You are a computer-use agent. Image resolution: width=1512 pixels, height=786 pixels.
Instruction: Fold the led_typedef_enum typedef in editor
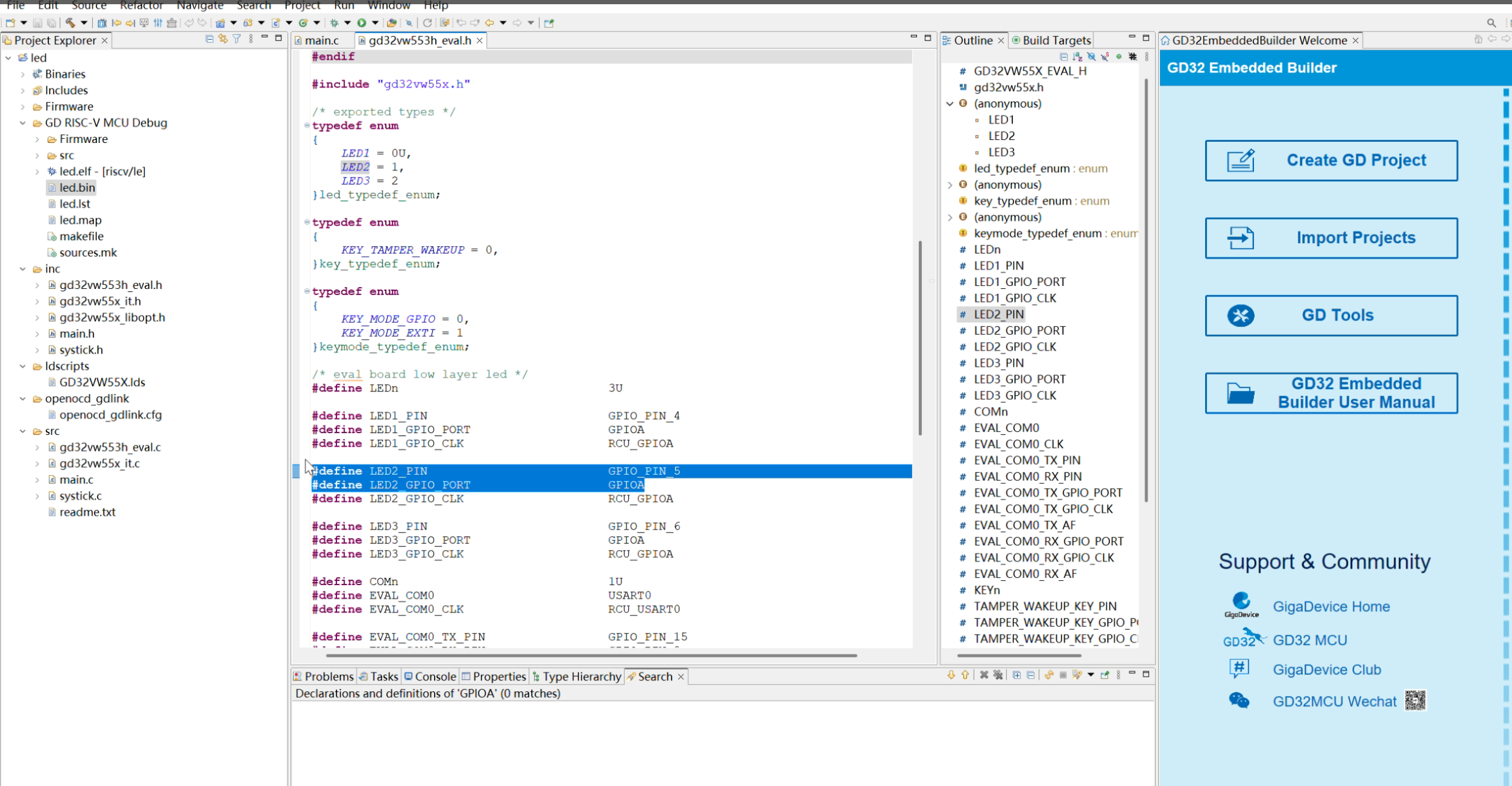pyautogui.click(x=307, y=125)
